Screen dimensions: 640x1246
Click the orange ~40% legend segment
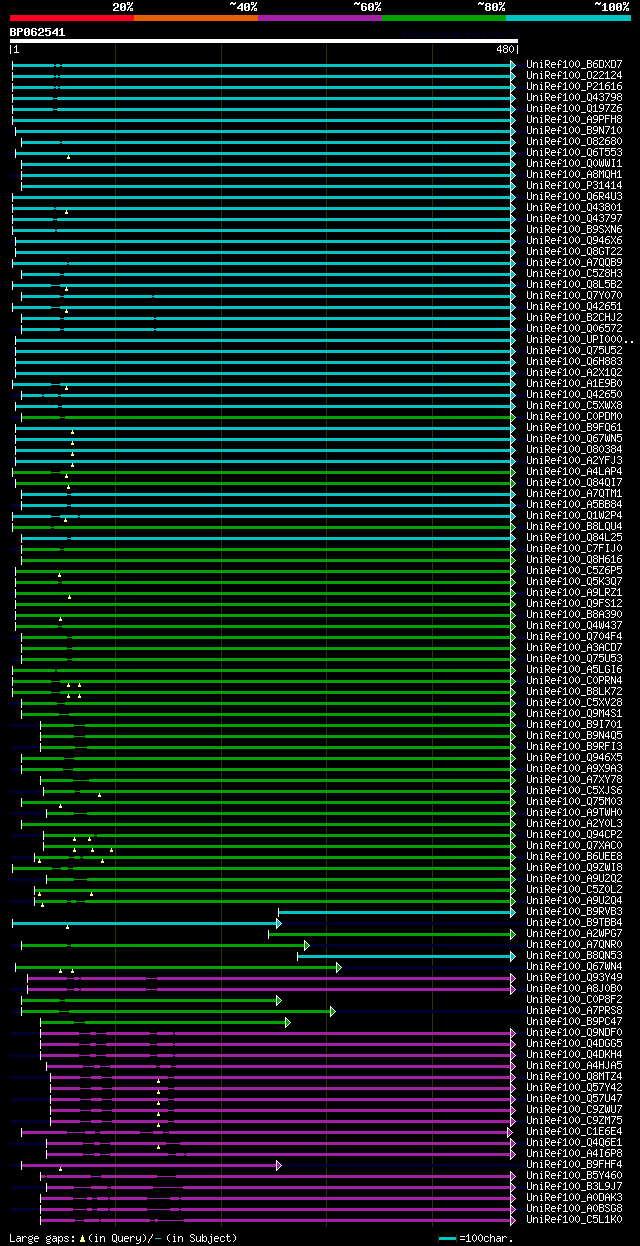196,17
